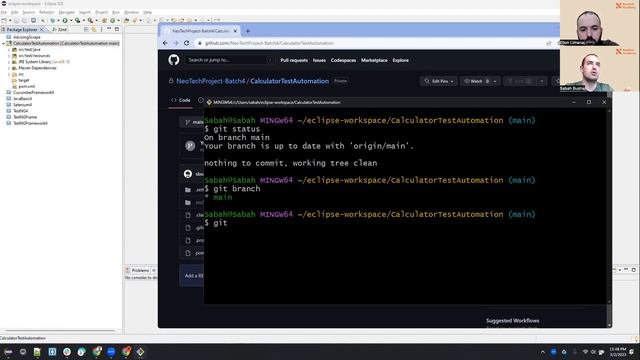Click the browser Reload button
This screenshot has width=640, height=360.
coord(187,43)
